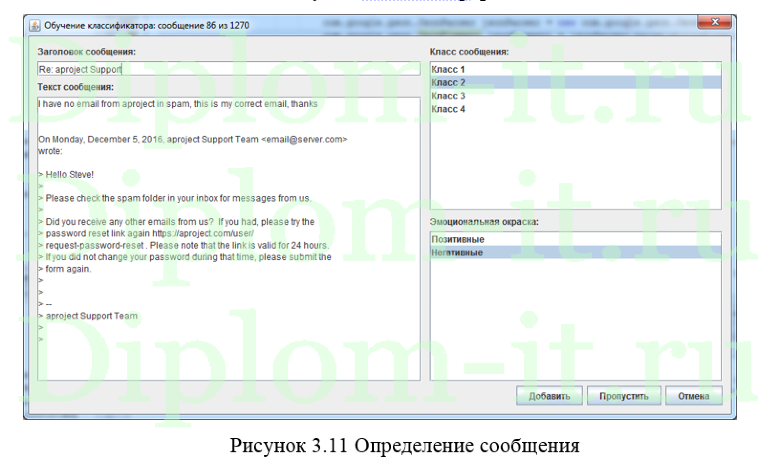Click the line starting 'I have no email'

[x=178, y=104]
